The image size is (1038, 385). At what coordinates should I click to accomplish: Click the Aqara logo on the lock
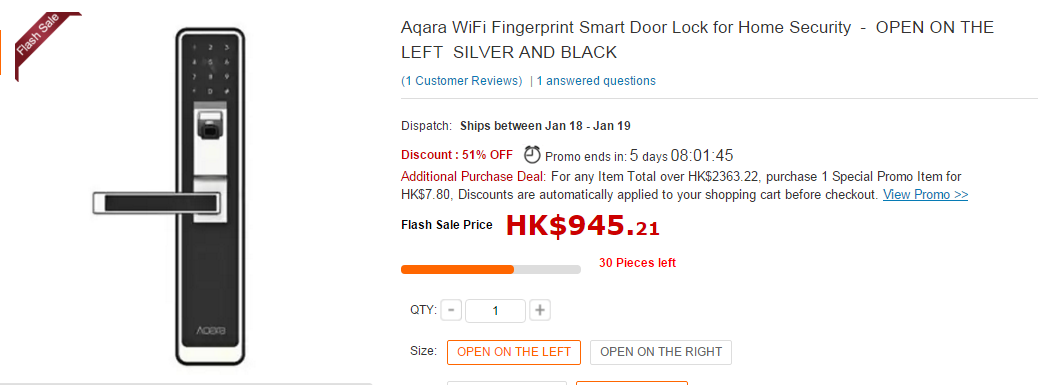pyautogui.click(x=210, y=331)
